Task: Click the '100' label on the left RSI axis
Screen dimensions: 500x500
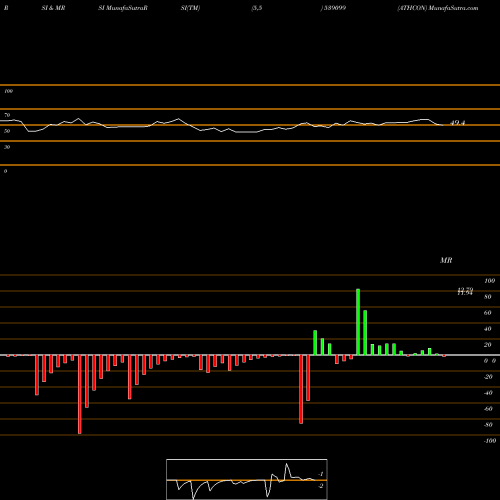Action: coord(8,91)
